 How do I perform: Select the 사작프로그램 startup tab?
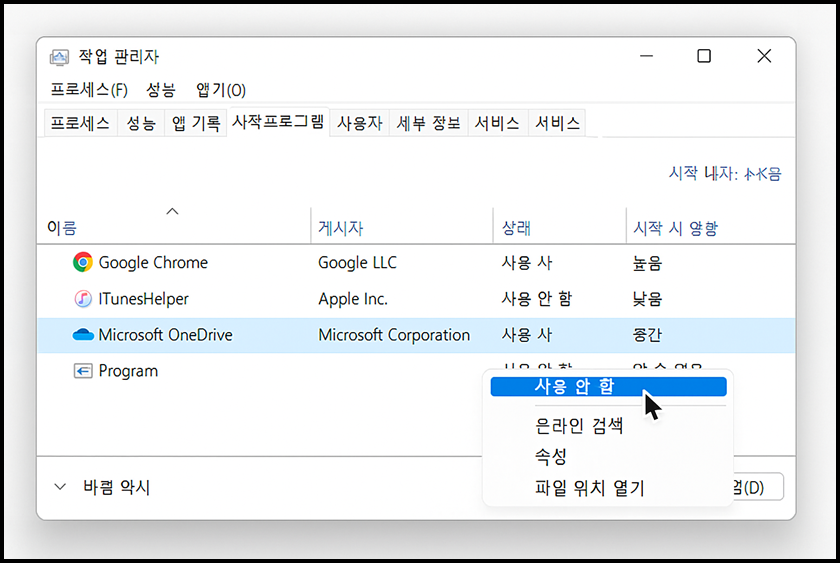[278, 122]
